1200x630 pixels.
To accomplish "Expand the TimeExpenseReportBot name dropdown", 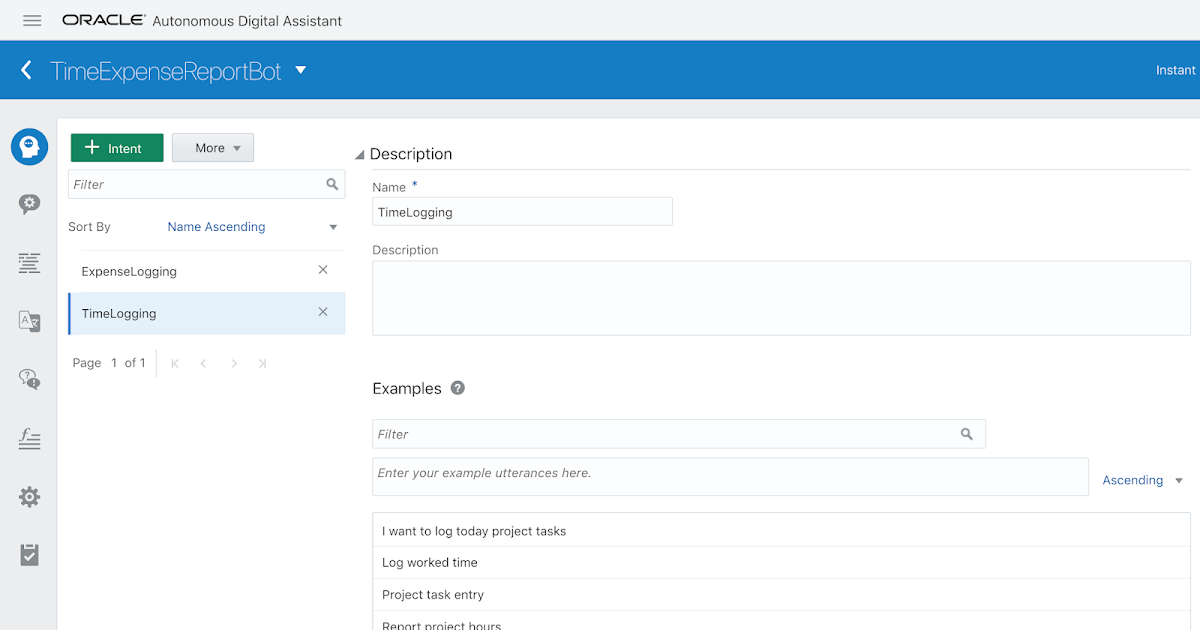I will (x=300, y=70).
